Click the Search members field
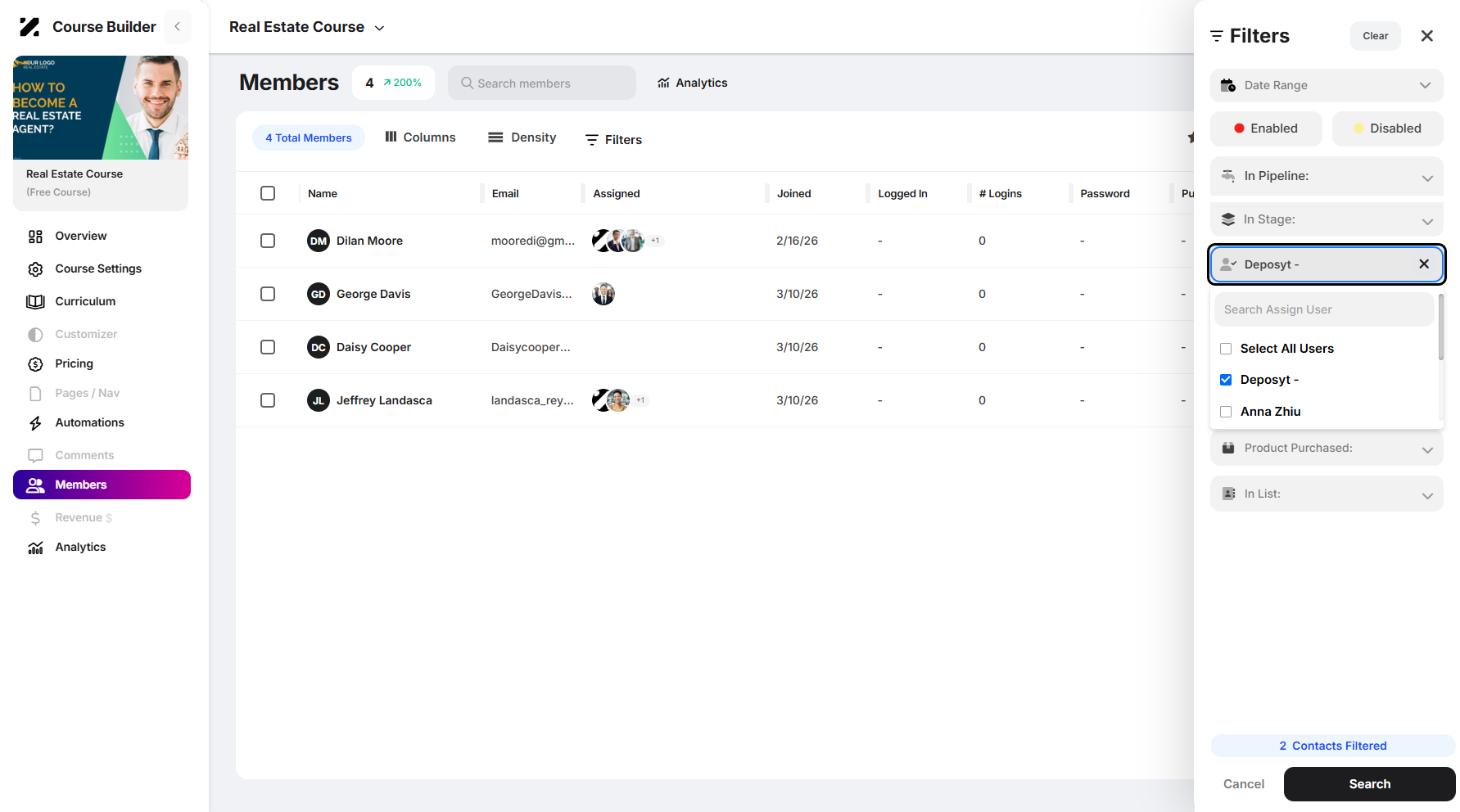This screenshot has width=1460, height=812. pos(542,83)
